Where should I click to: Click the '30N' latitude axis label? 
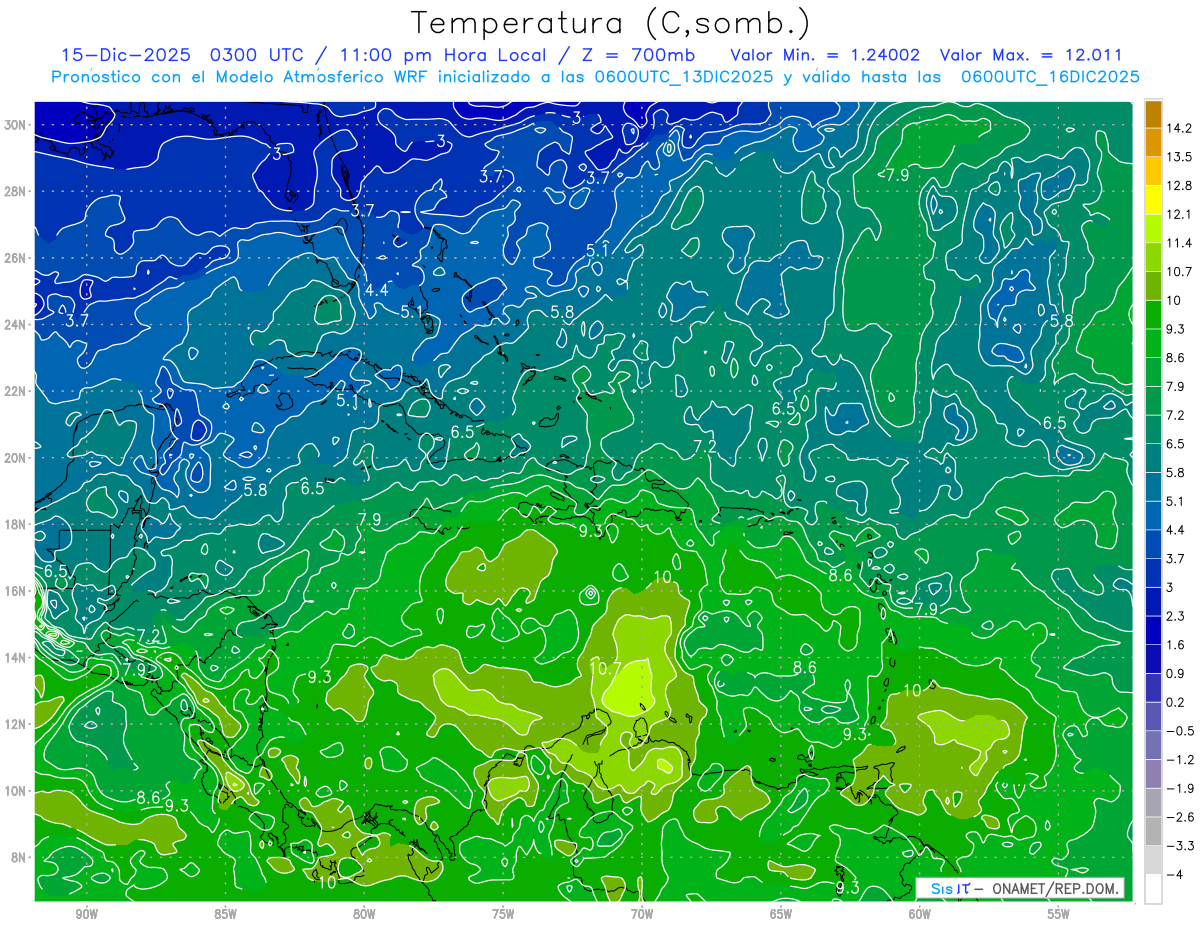click(x=17, y=125)
